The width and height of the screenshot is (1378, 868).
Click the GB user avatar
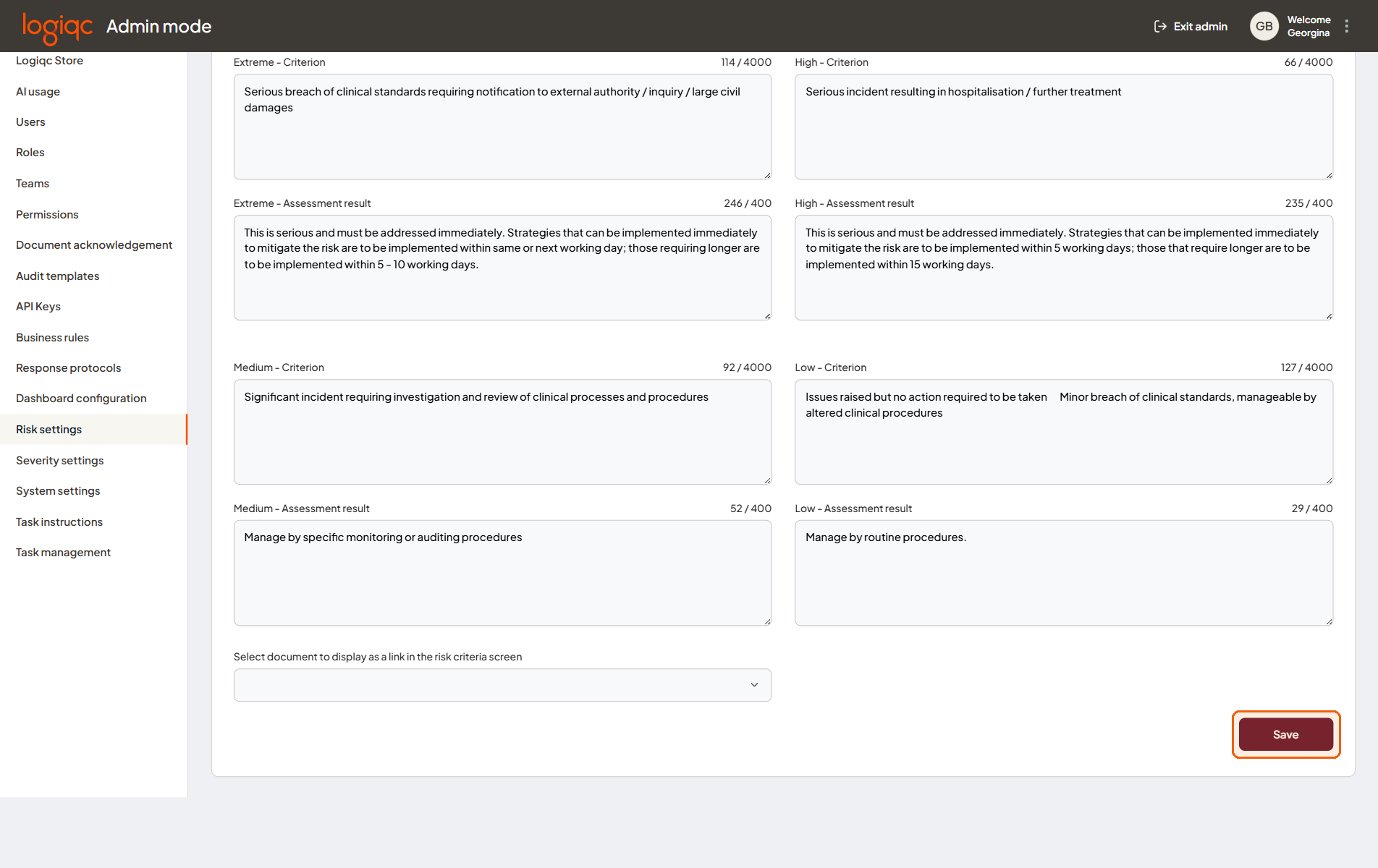[x=1264, y=26]
